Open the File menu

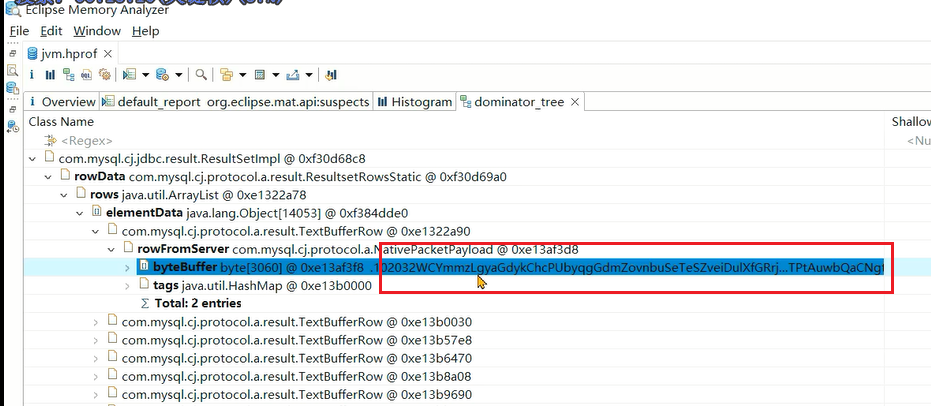[19, 31]
